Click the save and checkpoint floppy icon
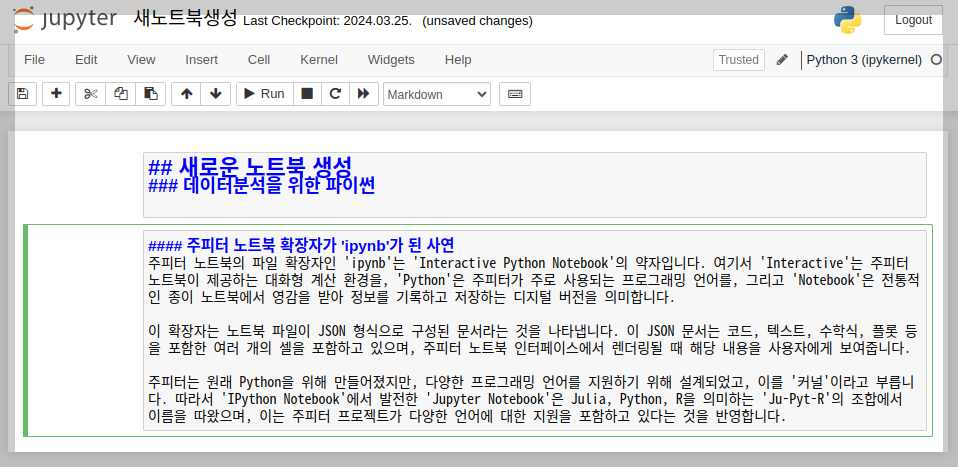This screenshot has width=958, height=467. pos(23,94)
